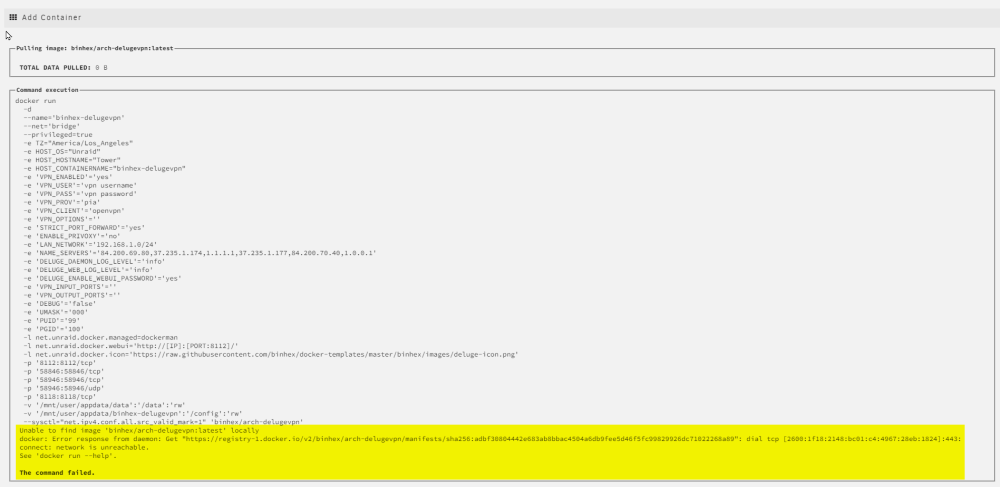
Task: Click the 'Add Container' title text
Action: 52,17
